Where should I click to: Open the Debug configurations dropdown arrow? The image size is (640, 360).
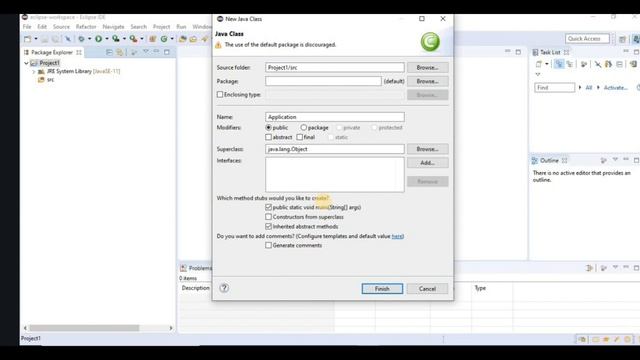pyautogui.click(x=89, y=39)
